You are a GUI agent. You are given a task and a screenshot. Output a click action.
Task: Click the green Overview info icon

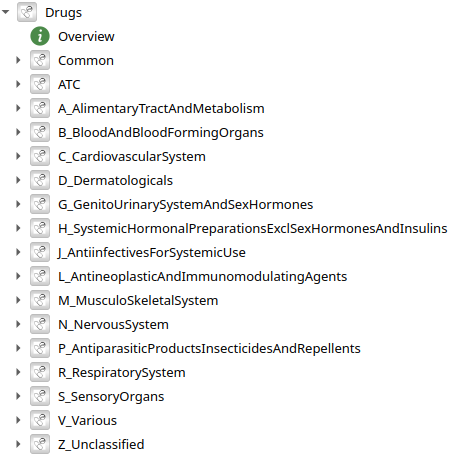point(40,36)
